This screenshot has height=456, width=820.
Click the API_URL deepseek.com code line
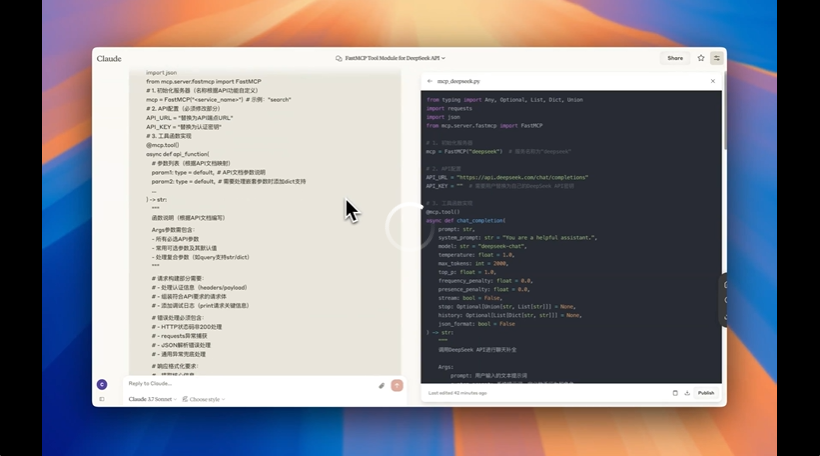(507, 177)
